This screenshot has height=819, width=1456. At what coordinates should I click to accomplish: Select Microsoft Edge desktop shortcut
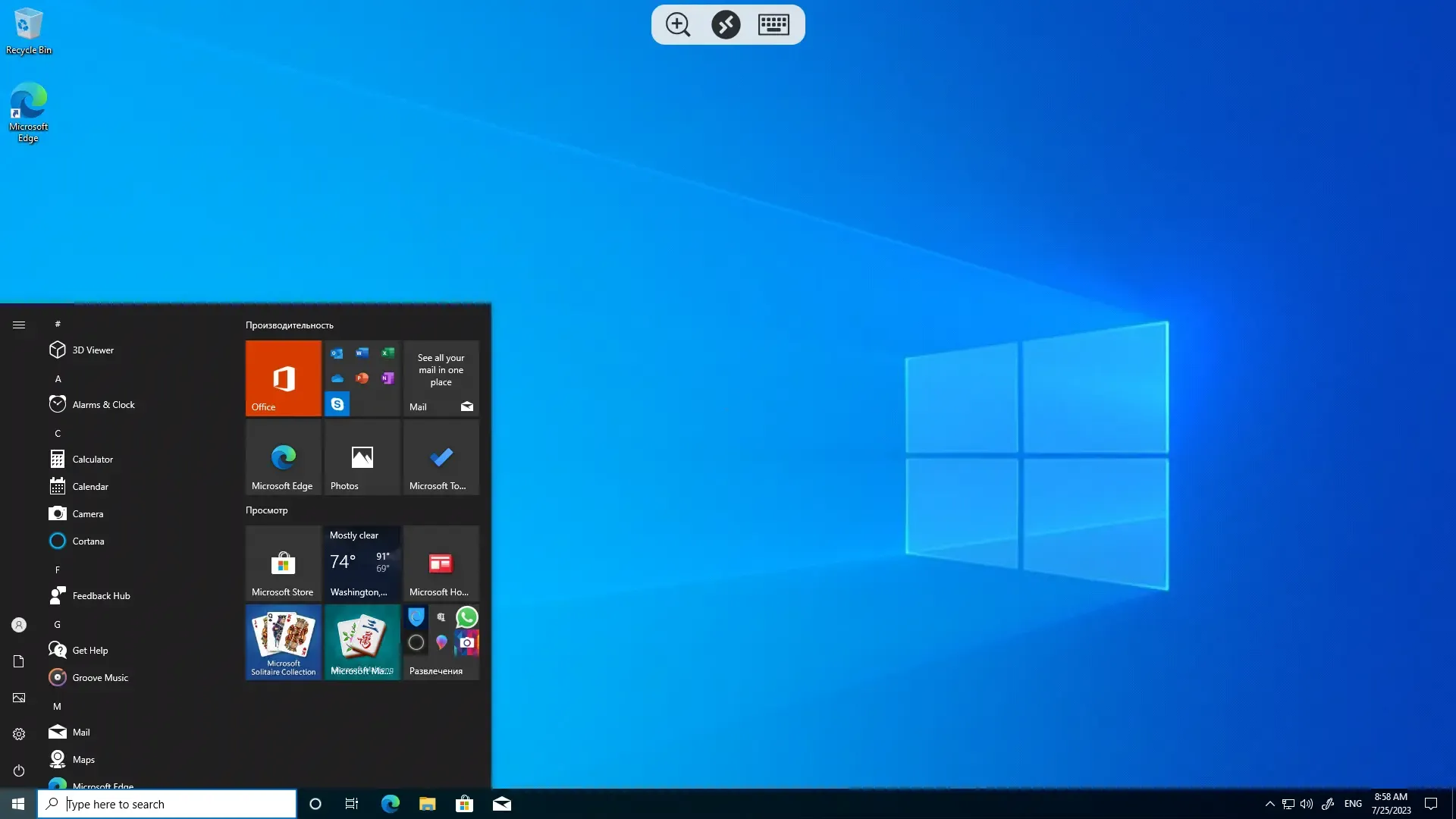pos(29,112)
